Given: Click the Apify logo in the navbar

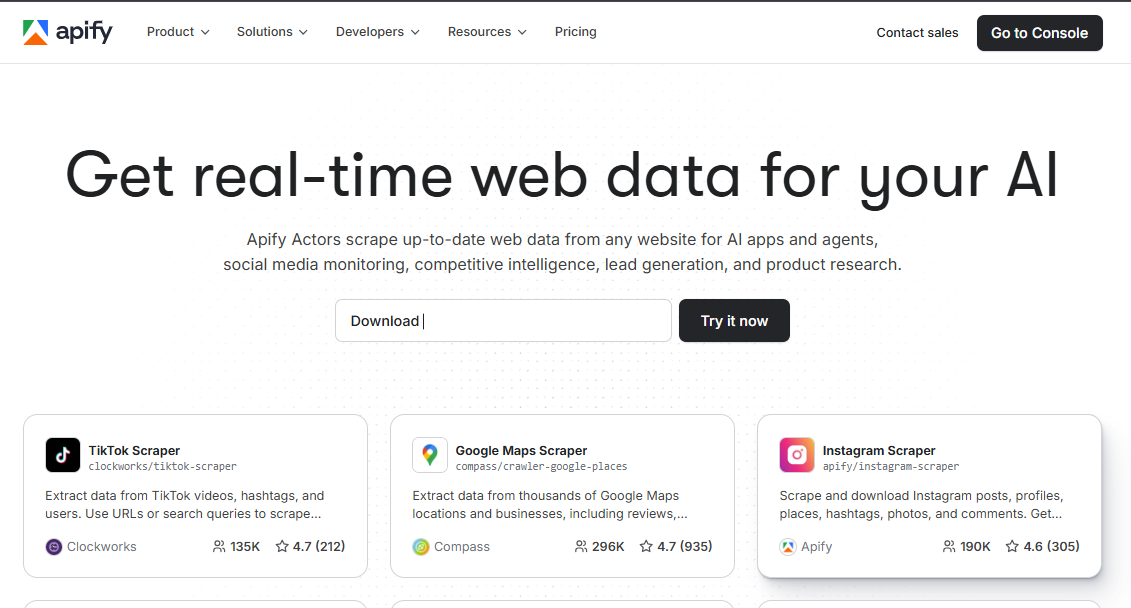Looking at the screenshot, I should [68, 31].
